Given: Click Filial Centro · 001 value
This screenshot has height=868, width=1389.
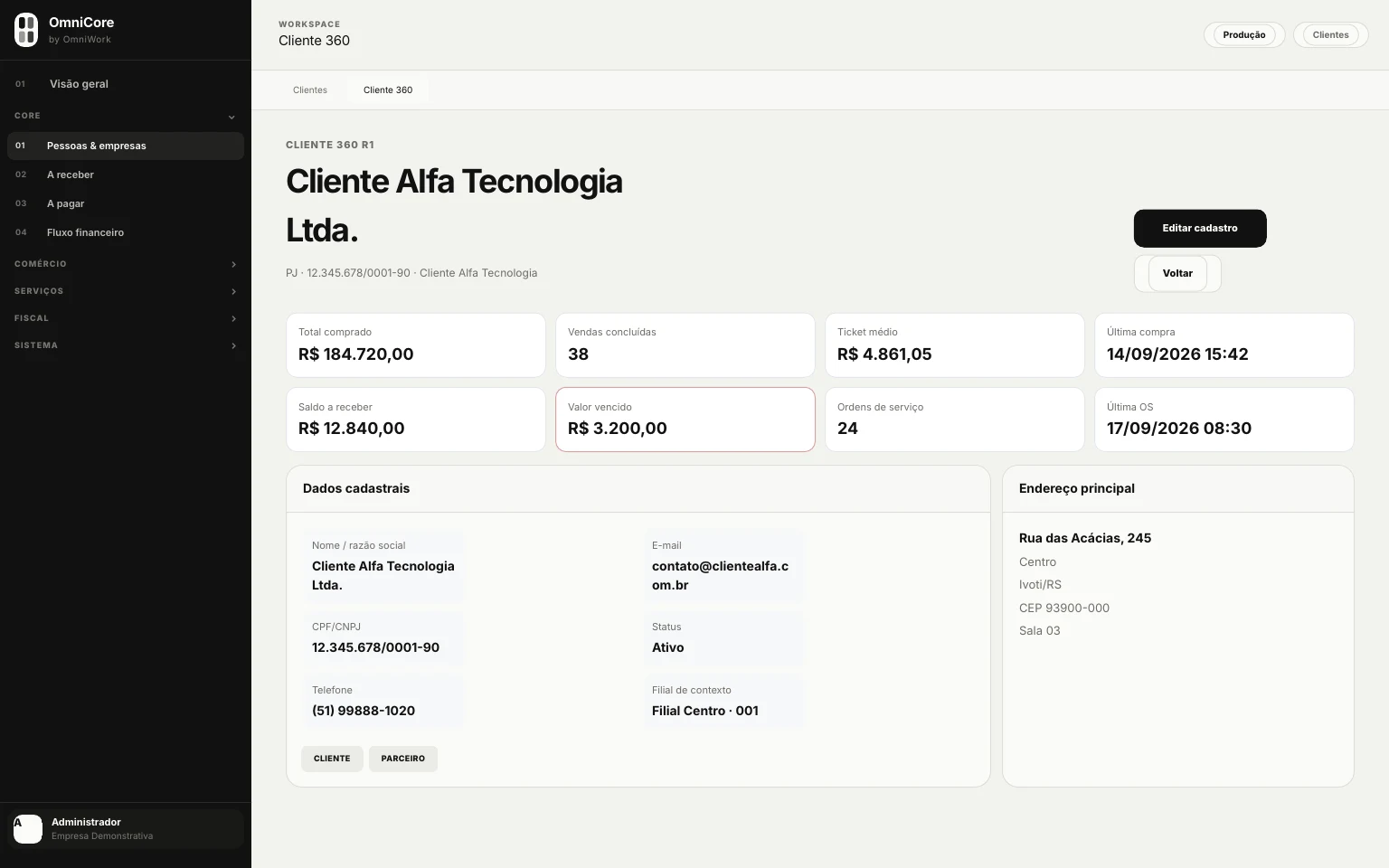Looking at the screenshot, I should click(x=705, y=711).
